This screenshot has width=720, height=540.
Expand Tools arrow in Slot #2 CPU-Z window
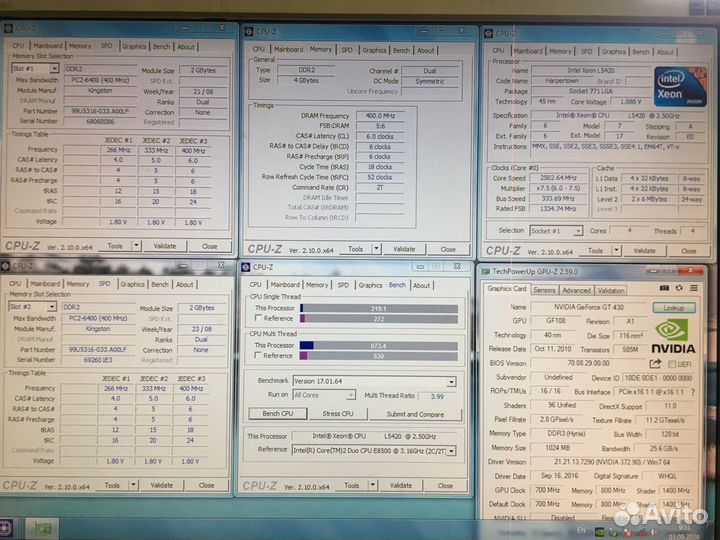coord(133,485)
